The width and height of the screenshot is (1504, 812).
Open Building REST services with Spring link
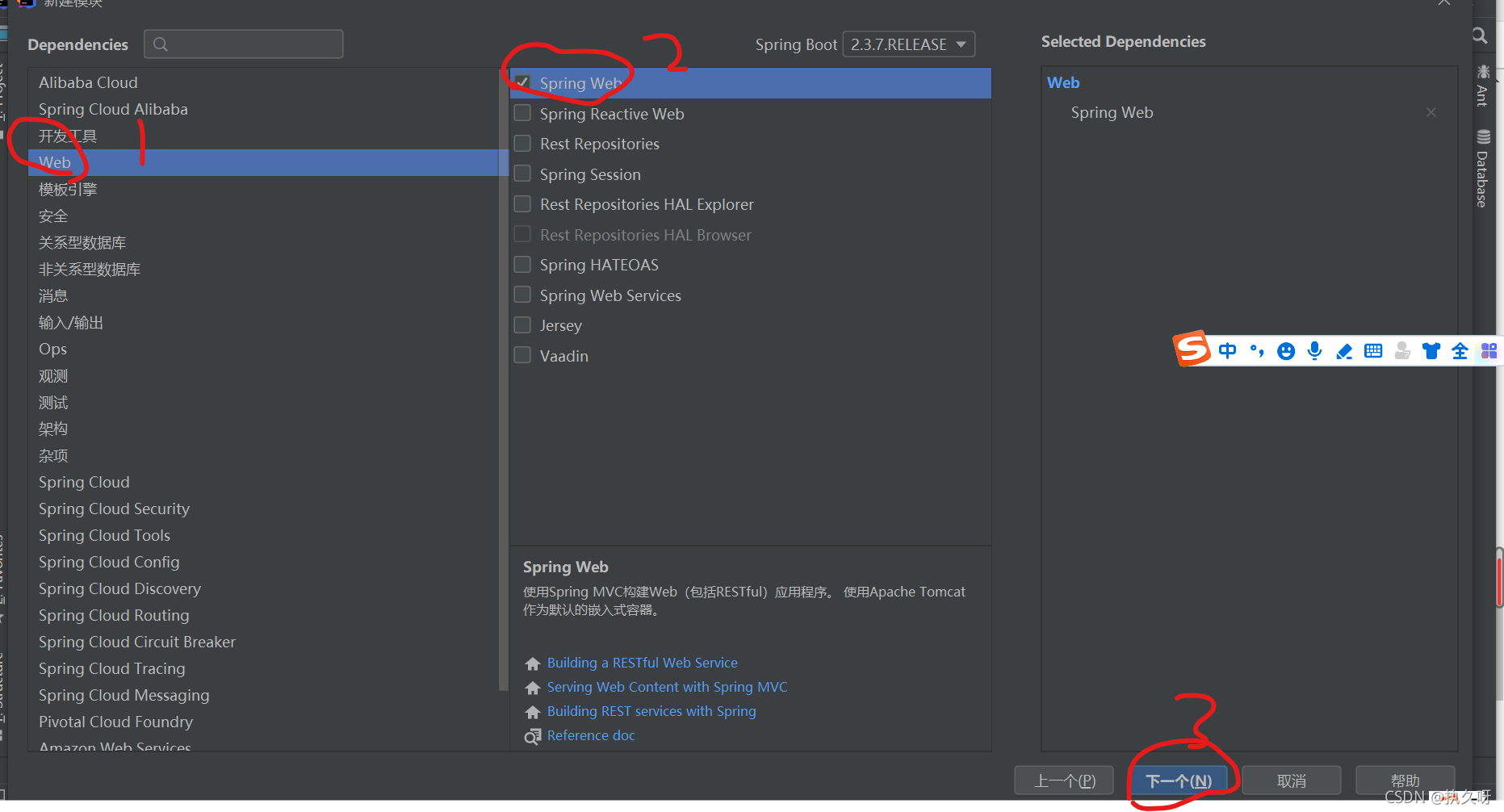point(651,711)
